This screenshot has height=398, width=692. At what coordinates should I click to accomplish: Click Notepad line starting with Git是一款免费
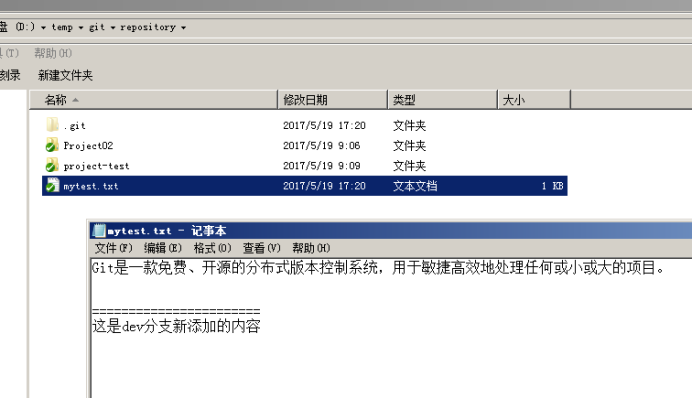tap(378, 268)
